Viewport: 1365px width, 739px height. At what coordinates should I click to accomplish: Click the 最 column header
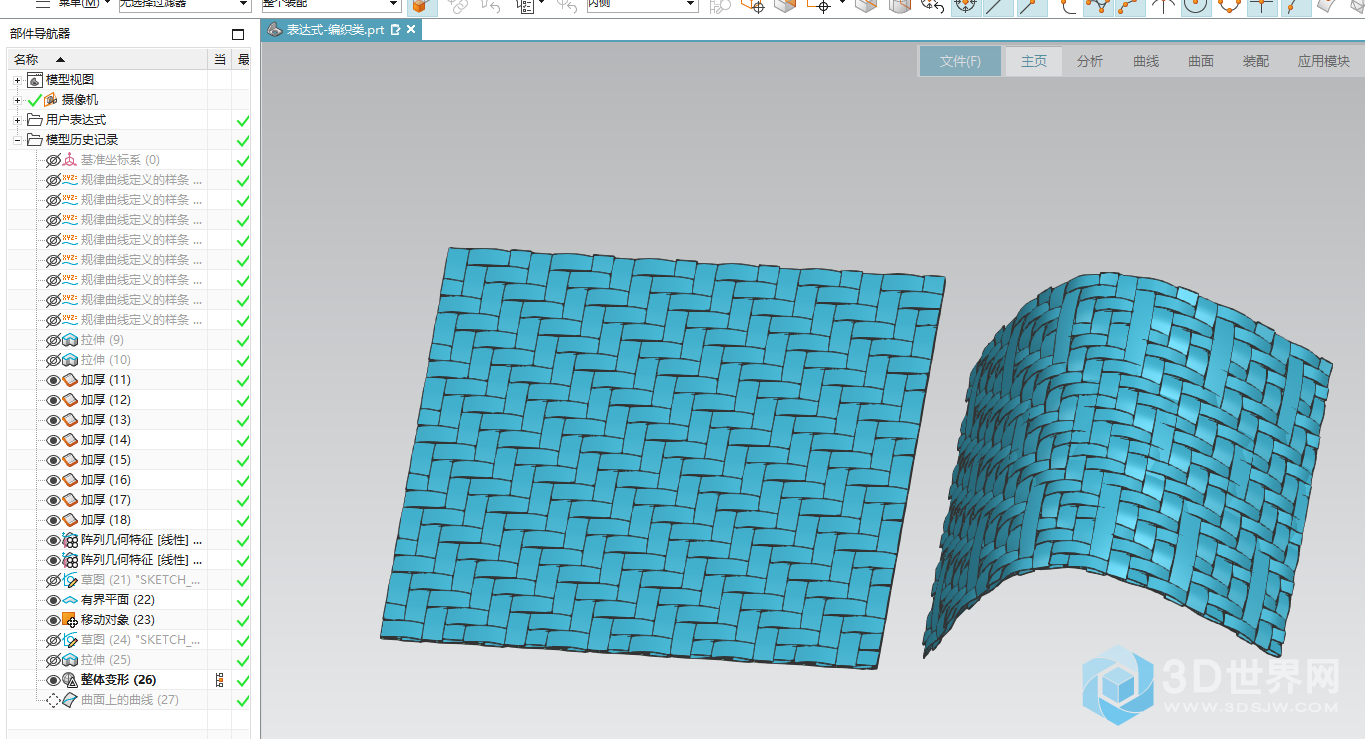(x=243, y=60)
